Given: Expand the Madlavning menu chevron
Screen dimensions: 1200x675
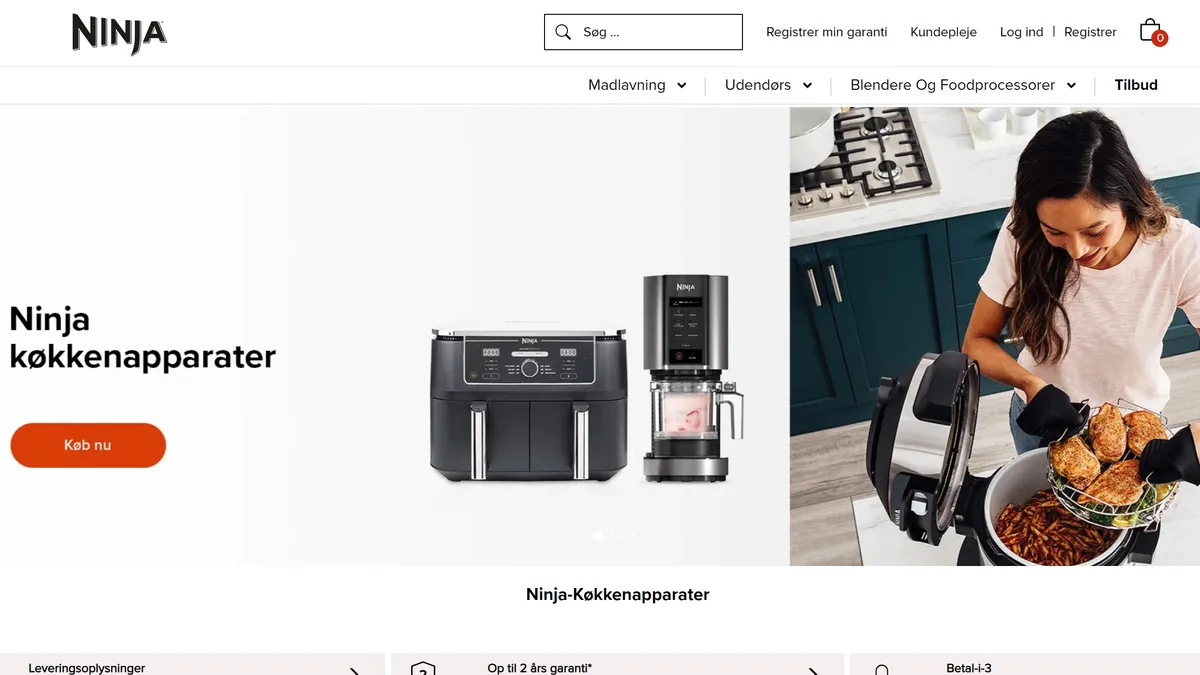Looking at the screenshot, I should pos(681,86).
